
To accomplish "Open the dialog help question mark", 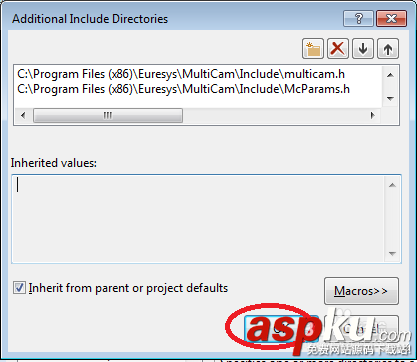I will click(358, 18).
